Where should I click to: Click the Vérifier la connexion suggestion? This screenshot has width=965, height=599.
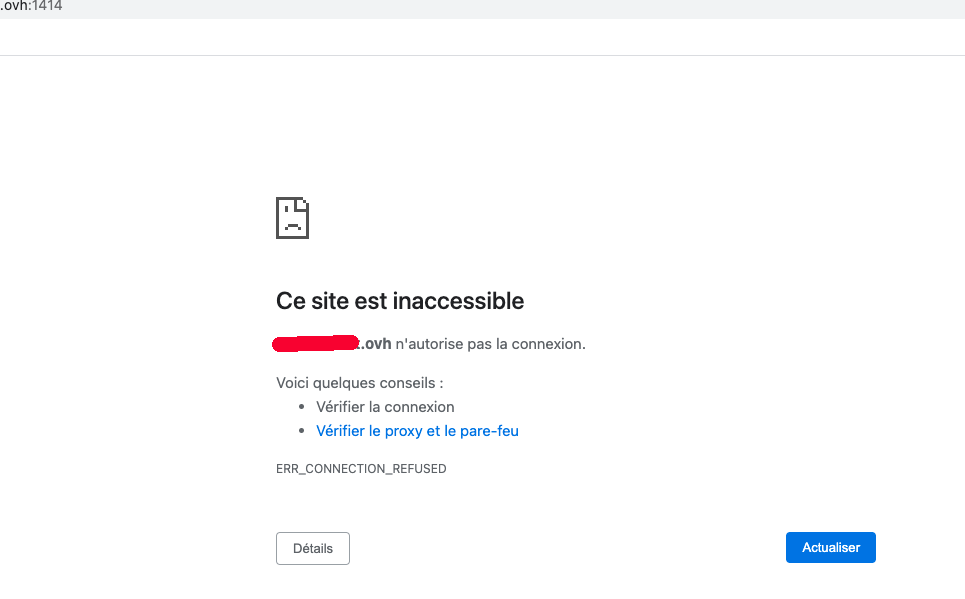pos(385,407)
